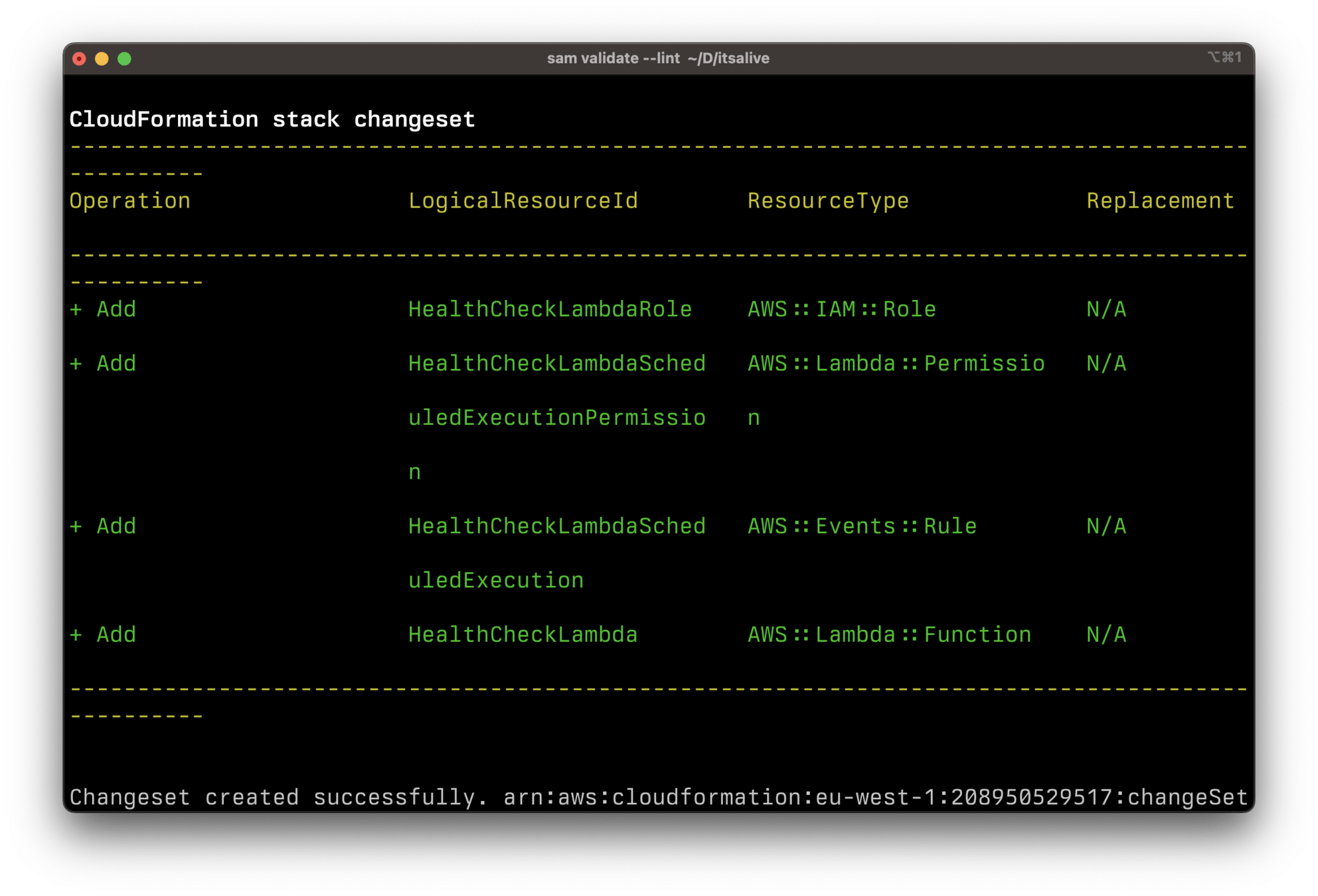Click the ⌥⌘1 shortcut indicator in title bar
The image size is (1318, 896).
click(x=1224, y=58)
